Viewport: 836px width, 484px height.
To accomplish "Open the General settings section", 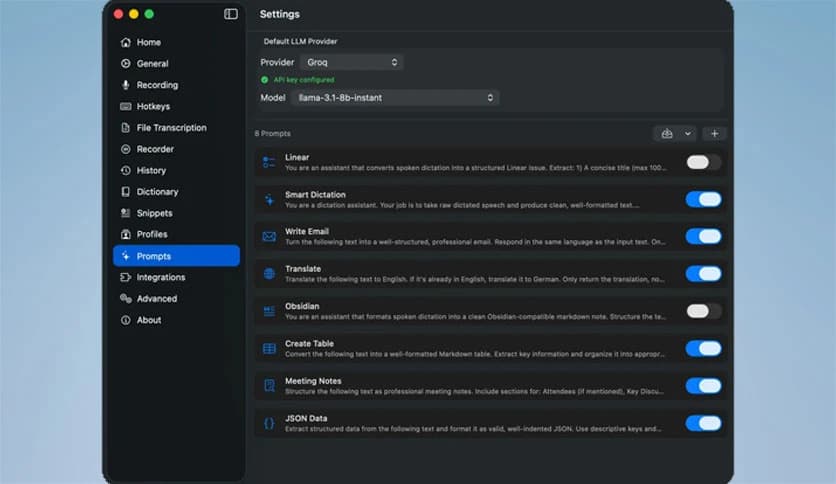I will (x=176, y=63).
